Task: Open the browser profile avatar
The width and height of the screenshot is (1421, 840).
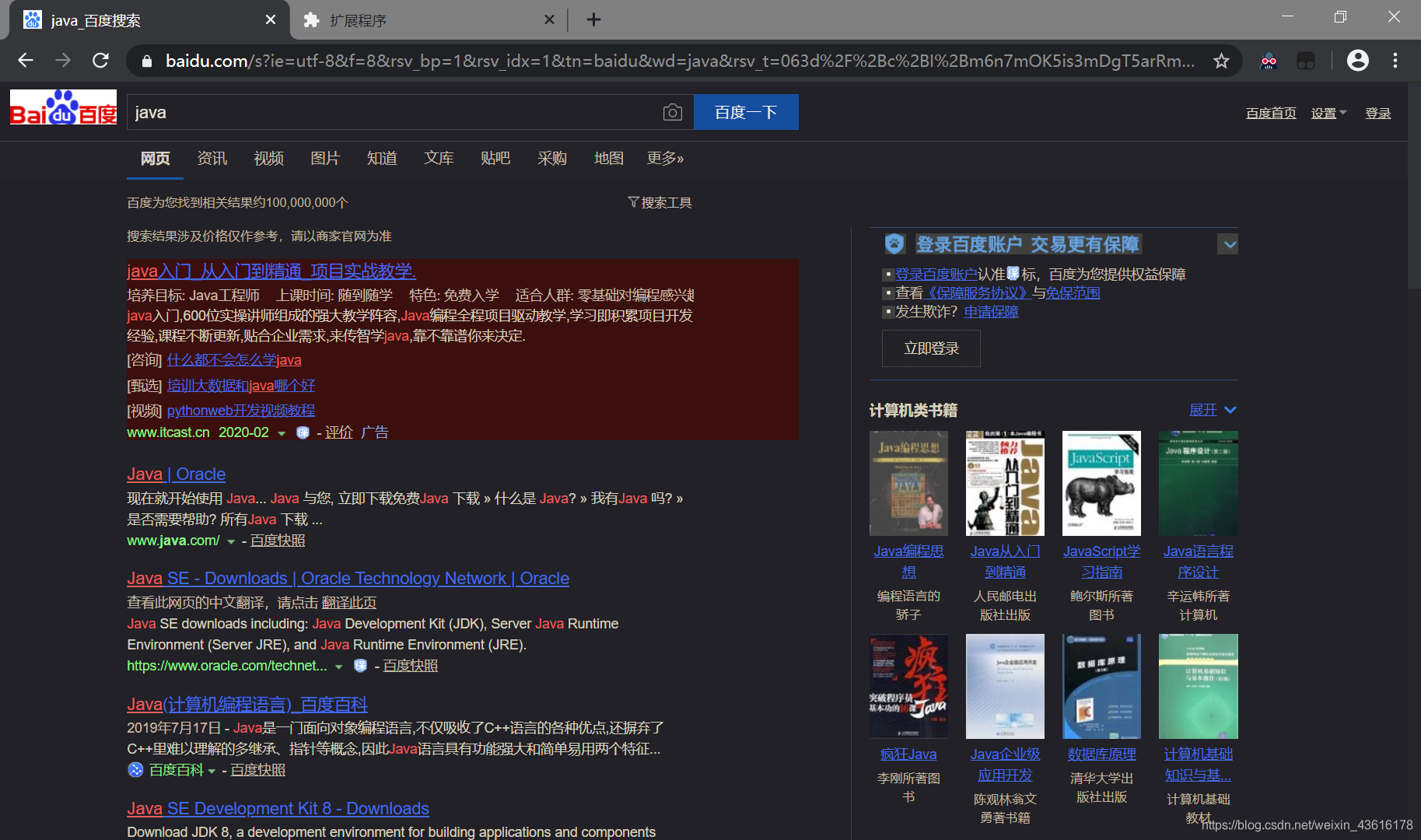Action: [1357, 60]
